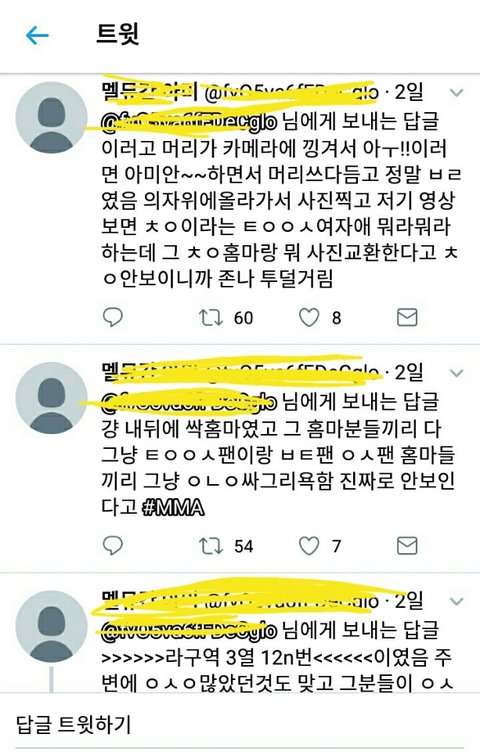
Task: Open the mentioned @ handle in the first tweet
Action: 189,122
